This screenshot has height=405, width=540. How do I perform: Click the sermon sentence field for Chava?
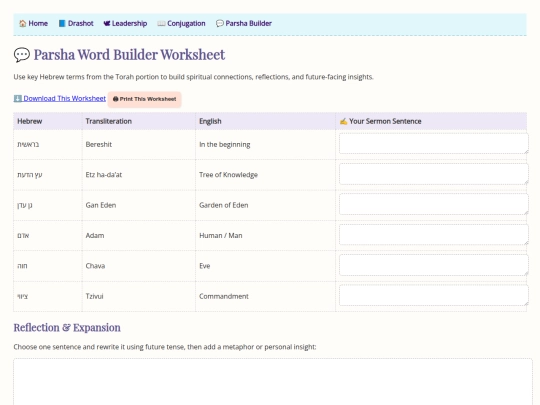(434, 265)
